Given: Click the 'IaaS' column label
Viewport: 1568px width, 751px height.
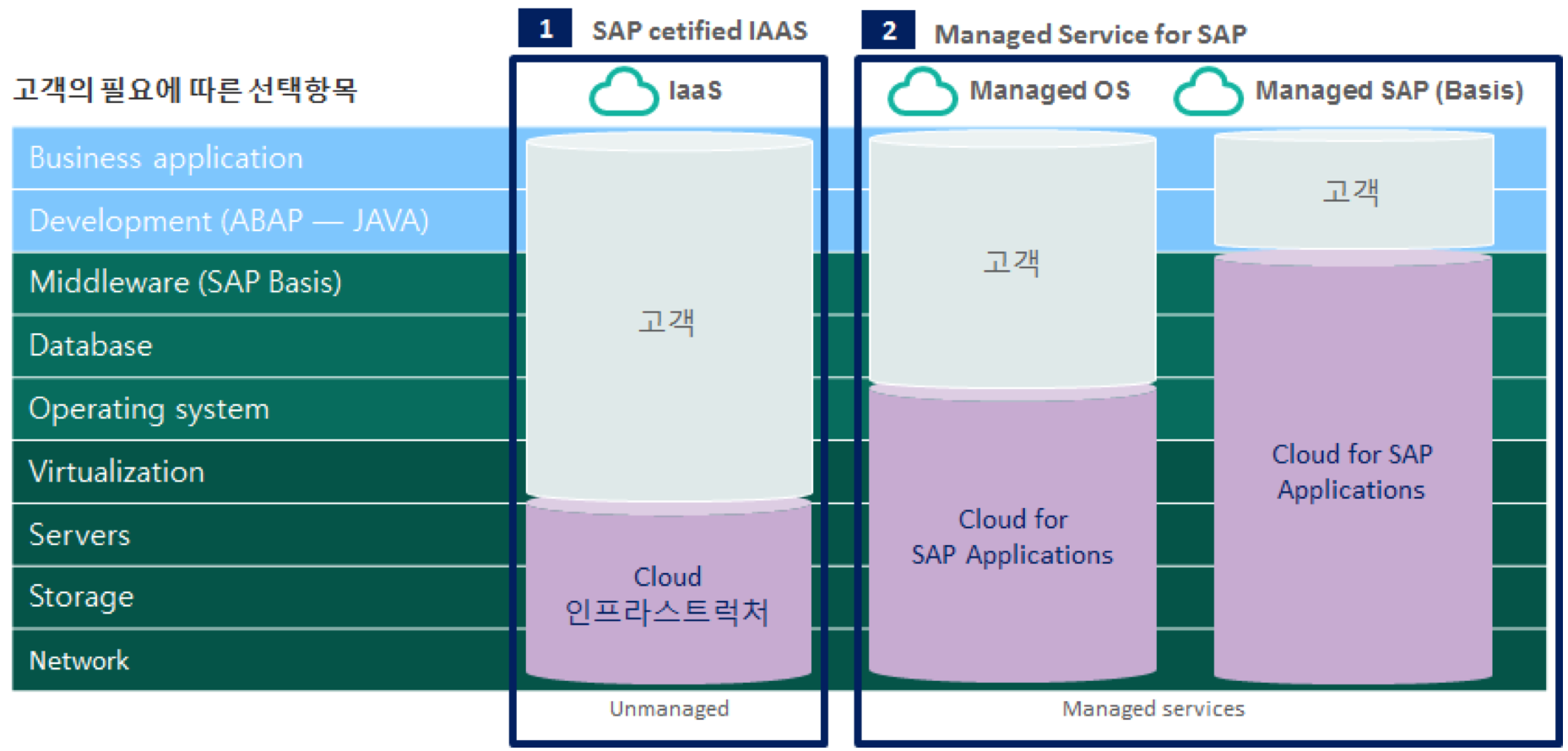Looking at the screenshot, I should coord(695,90).
